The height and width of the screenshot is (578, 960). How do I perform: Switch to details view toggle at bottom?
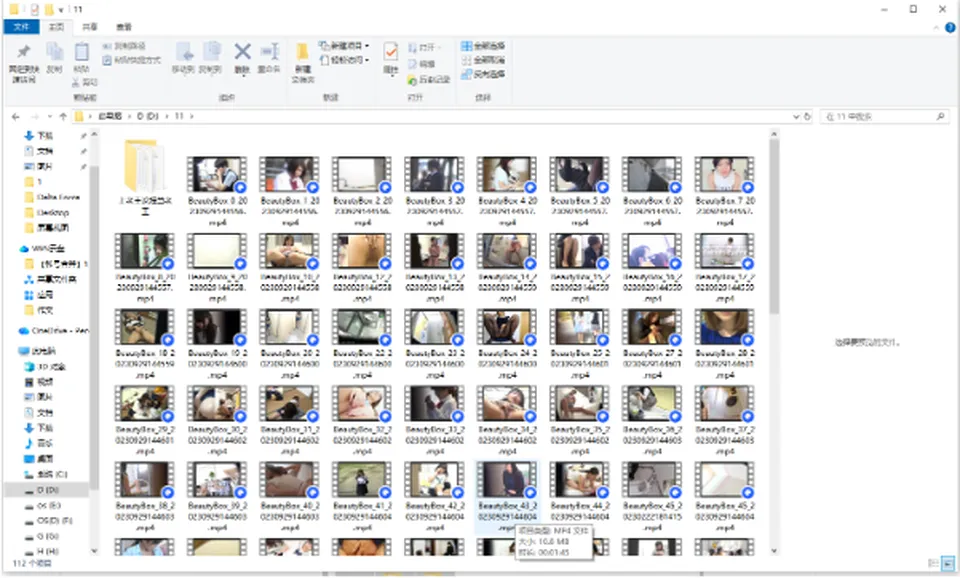click(934, 563)
